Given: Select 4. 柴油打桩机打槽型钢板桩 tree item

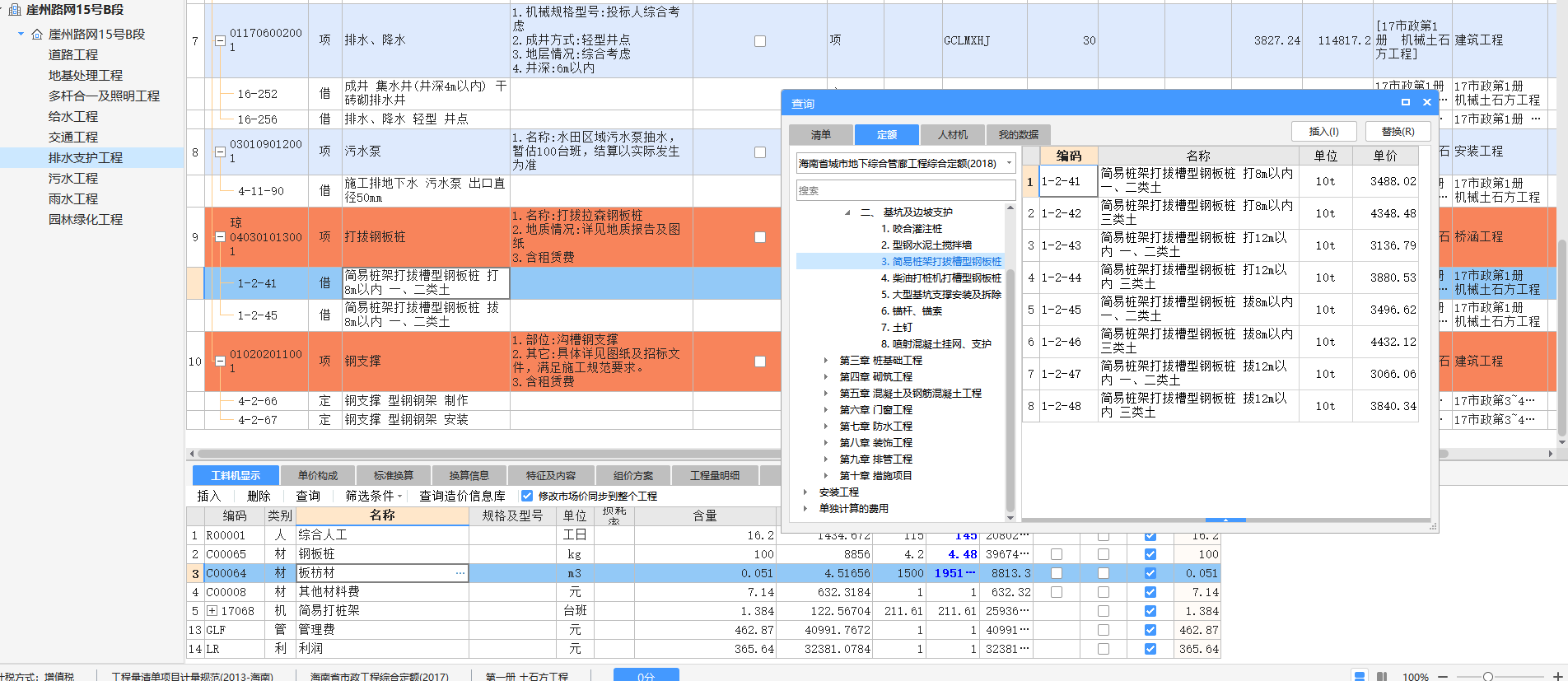Looking at the screenshot, I should (x=941, y=278).
